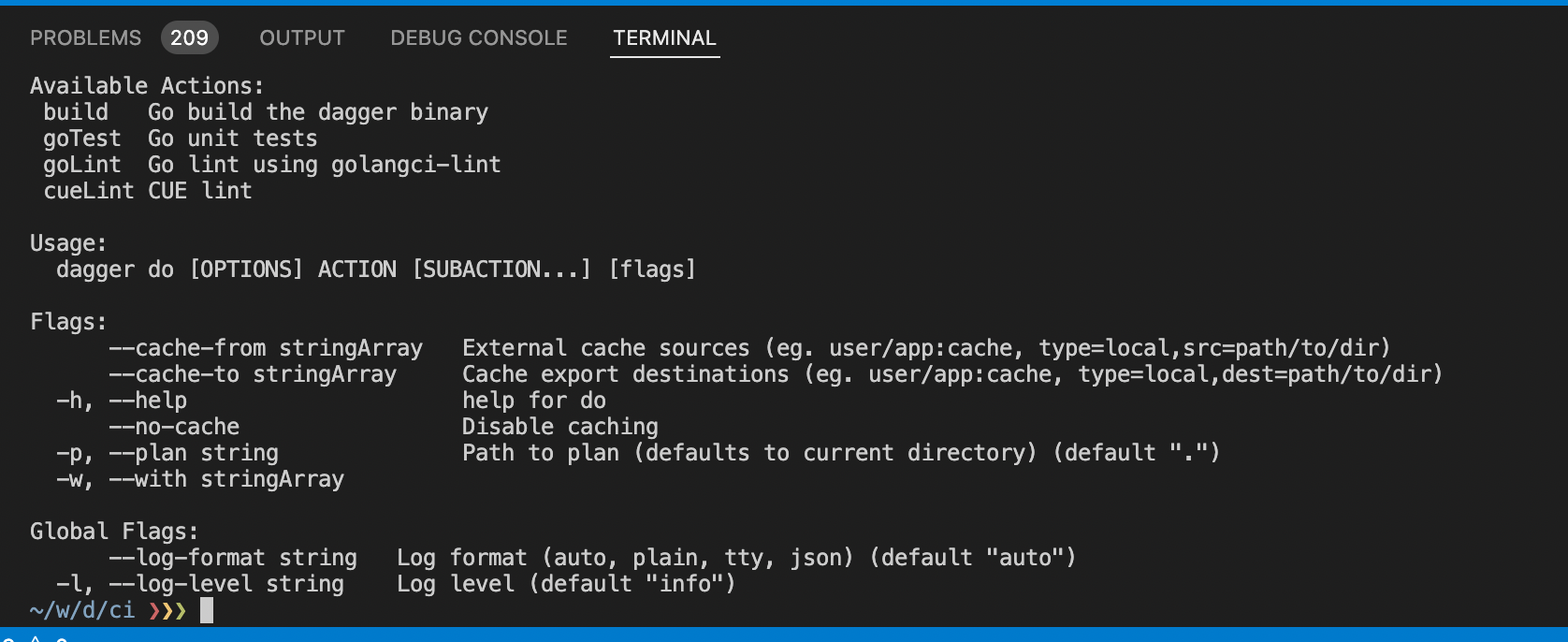
Task: Click the --plan string flag line
Action: pos(167,452)
